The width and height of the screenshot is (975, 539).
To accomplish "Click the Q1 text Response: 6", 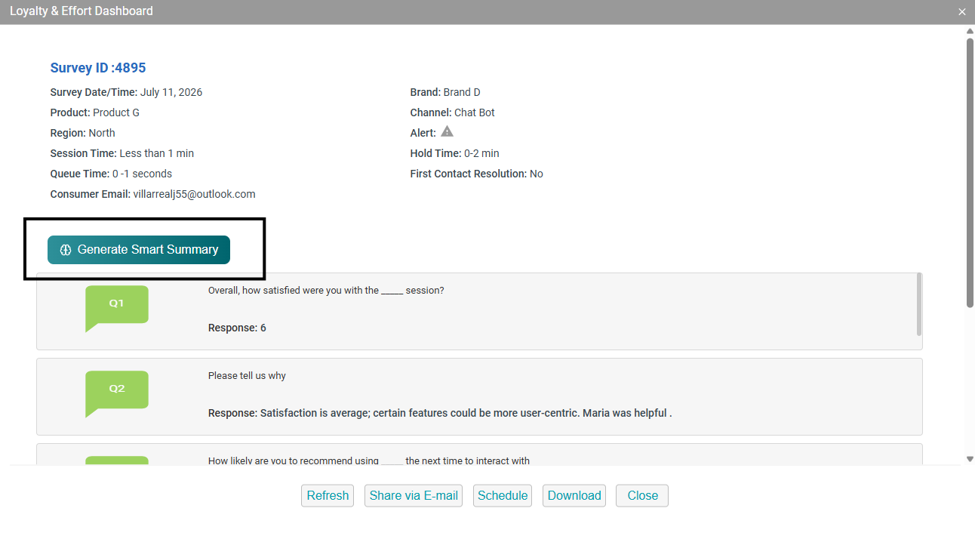I will tap(237, 328).
